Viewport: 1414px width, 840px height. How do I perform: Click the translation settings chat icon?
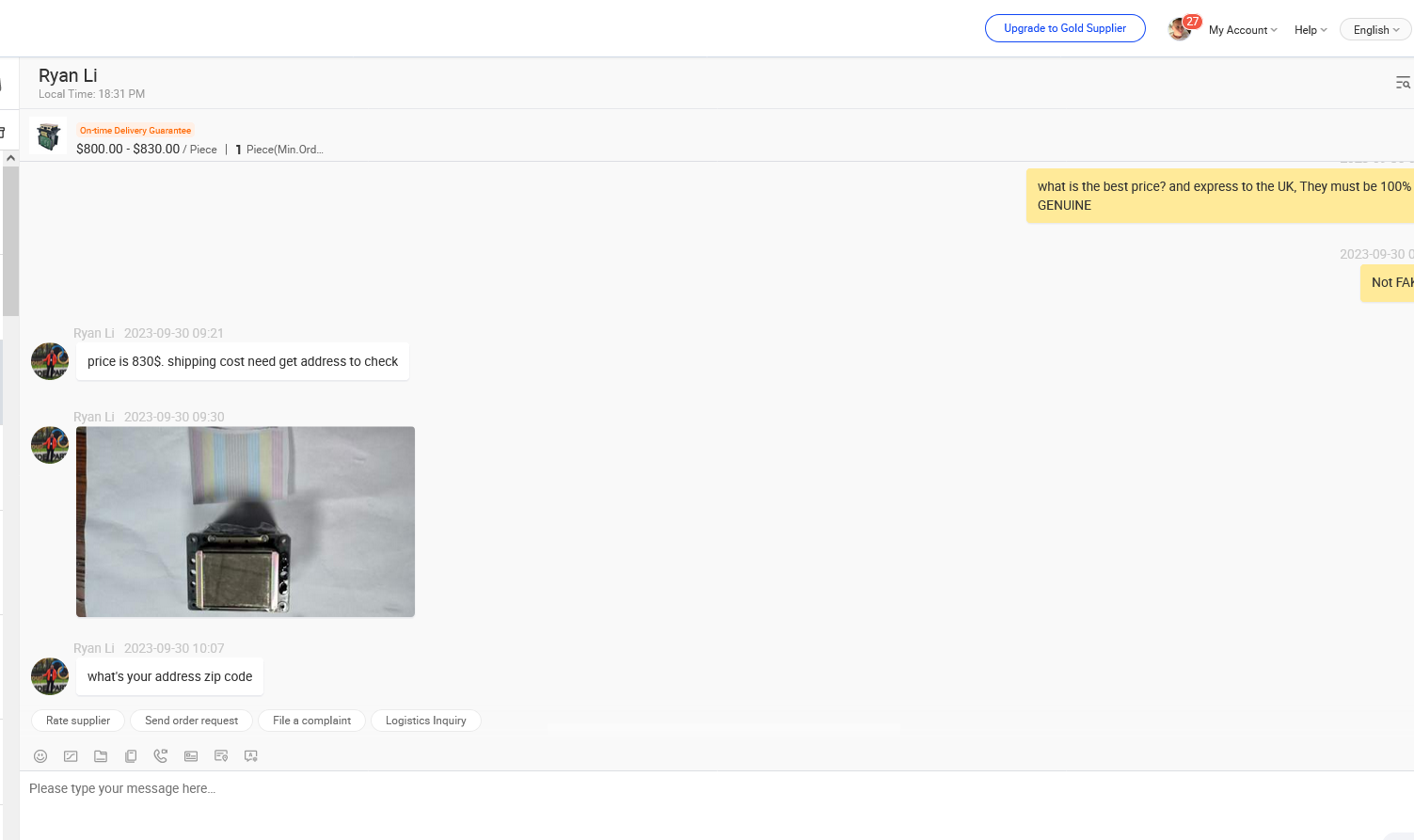click(251, 756)
